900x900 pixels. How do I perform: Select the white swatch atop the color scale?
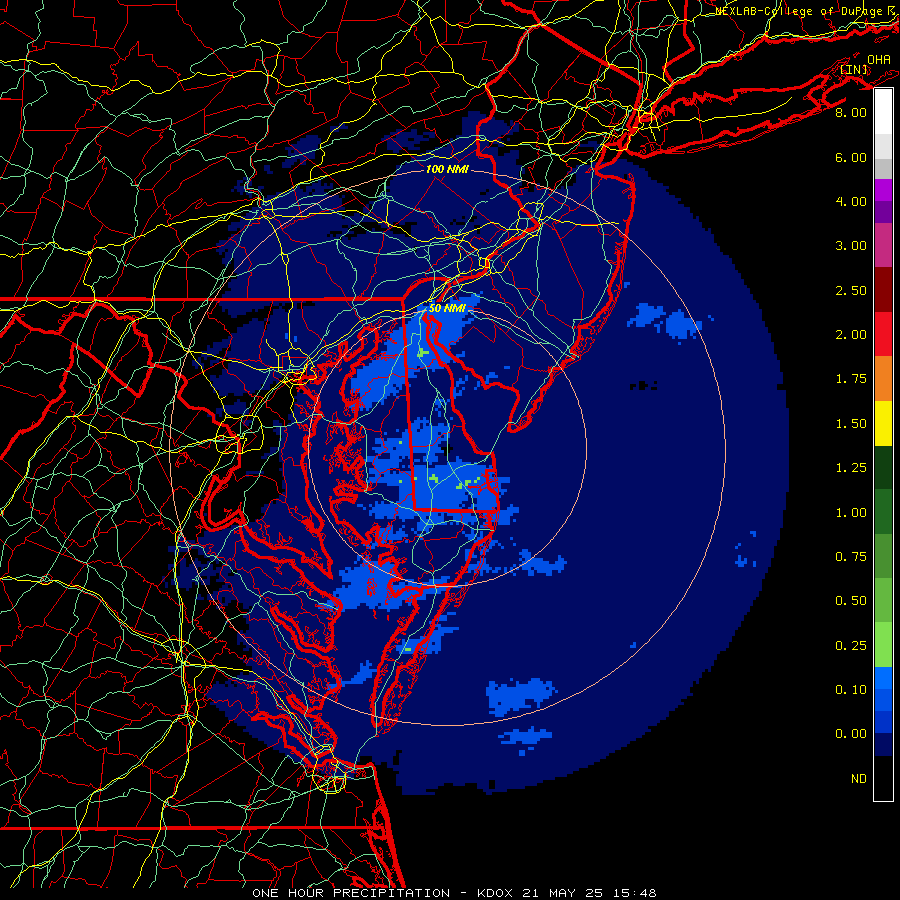coord(883,112)
